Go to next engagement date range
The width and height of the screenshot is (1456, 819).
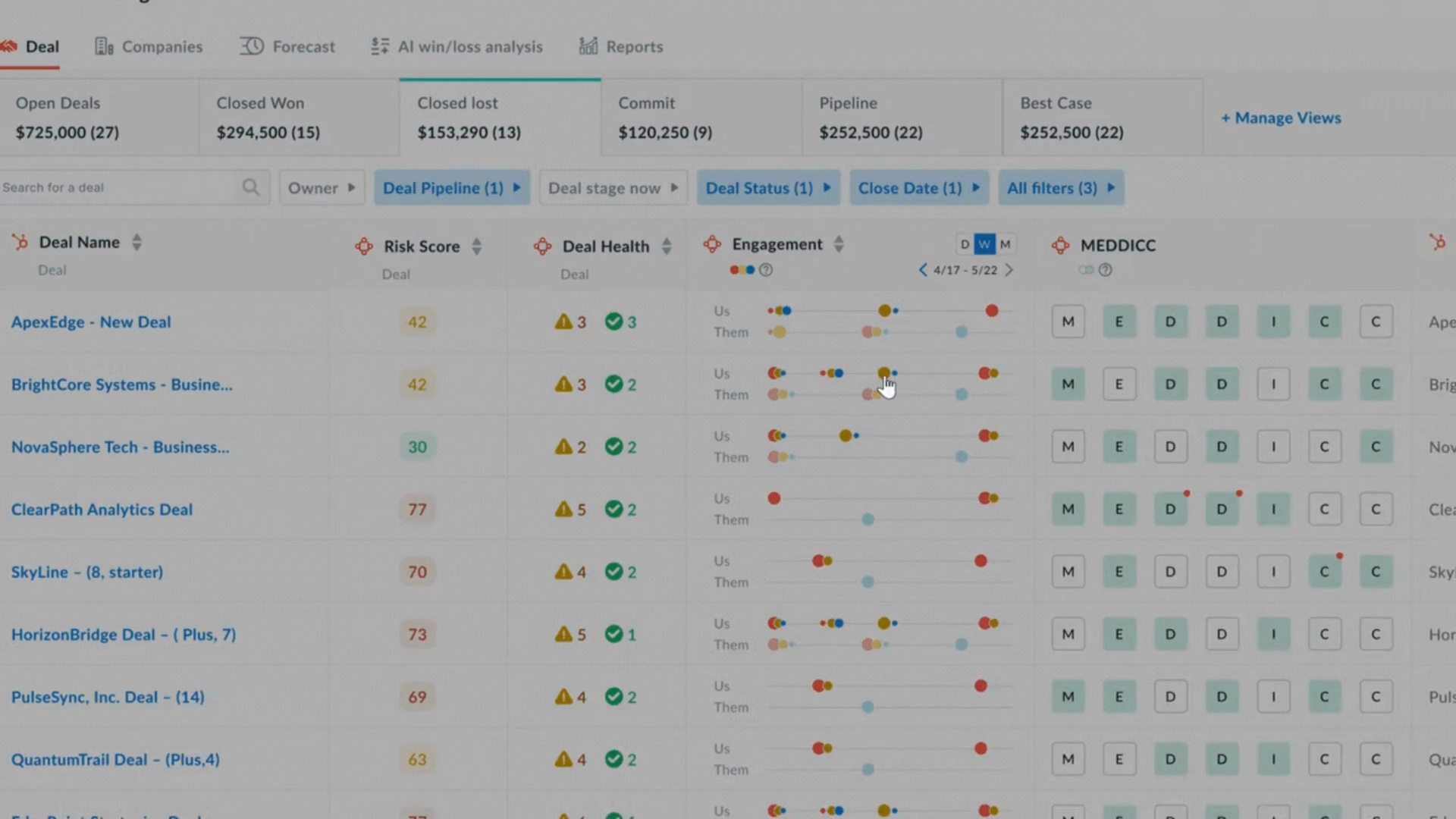point(1009,270)
